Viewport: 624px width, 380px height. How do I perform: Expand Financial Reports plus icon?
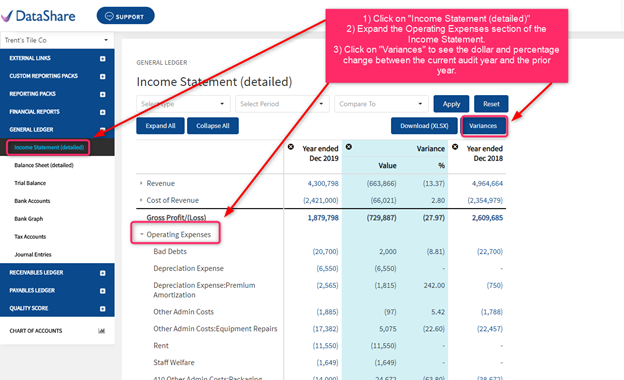[103, 112]
